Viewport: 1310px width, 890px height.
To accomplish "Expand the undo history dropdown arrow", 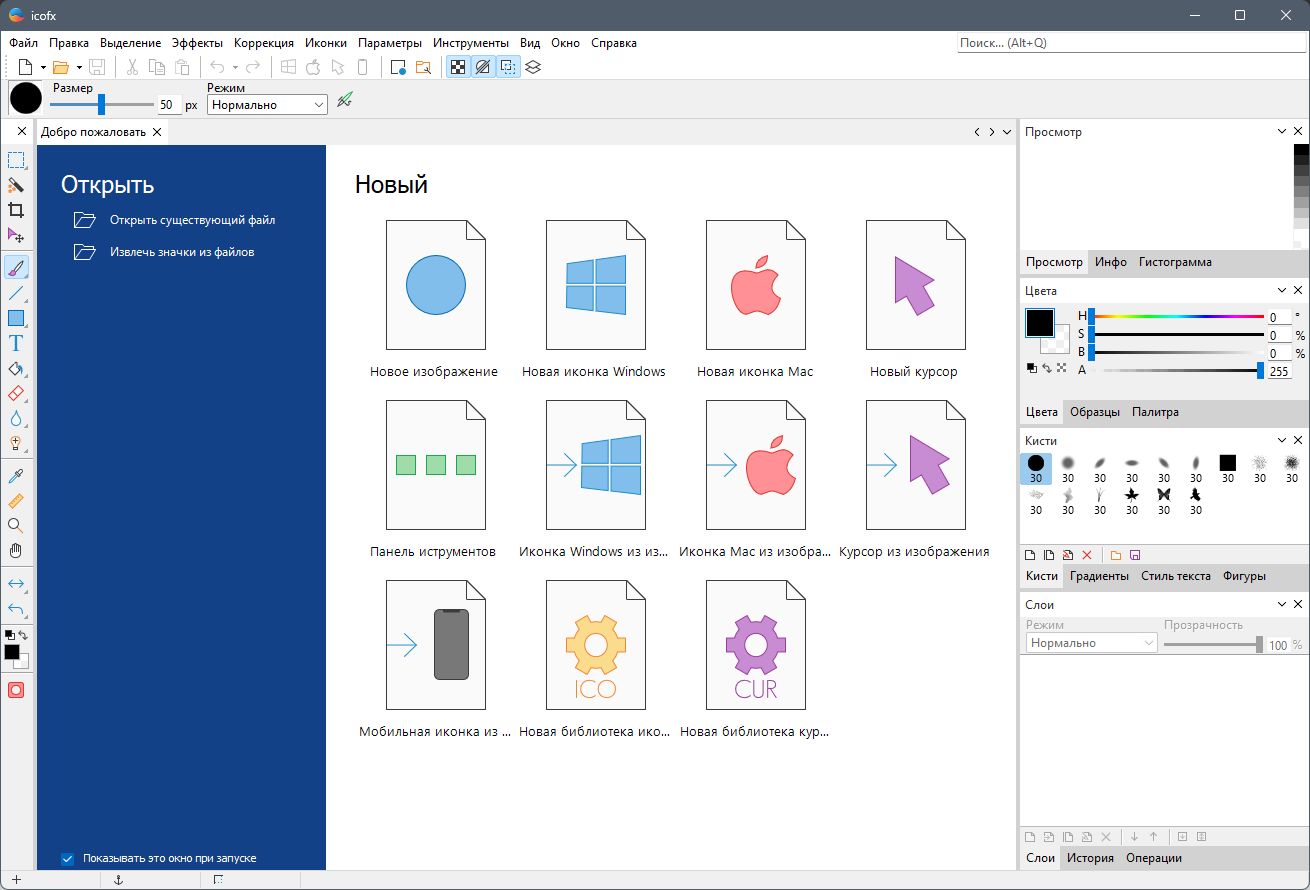I will 235,67.
